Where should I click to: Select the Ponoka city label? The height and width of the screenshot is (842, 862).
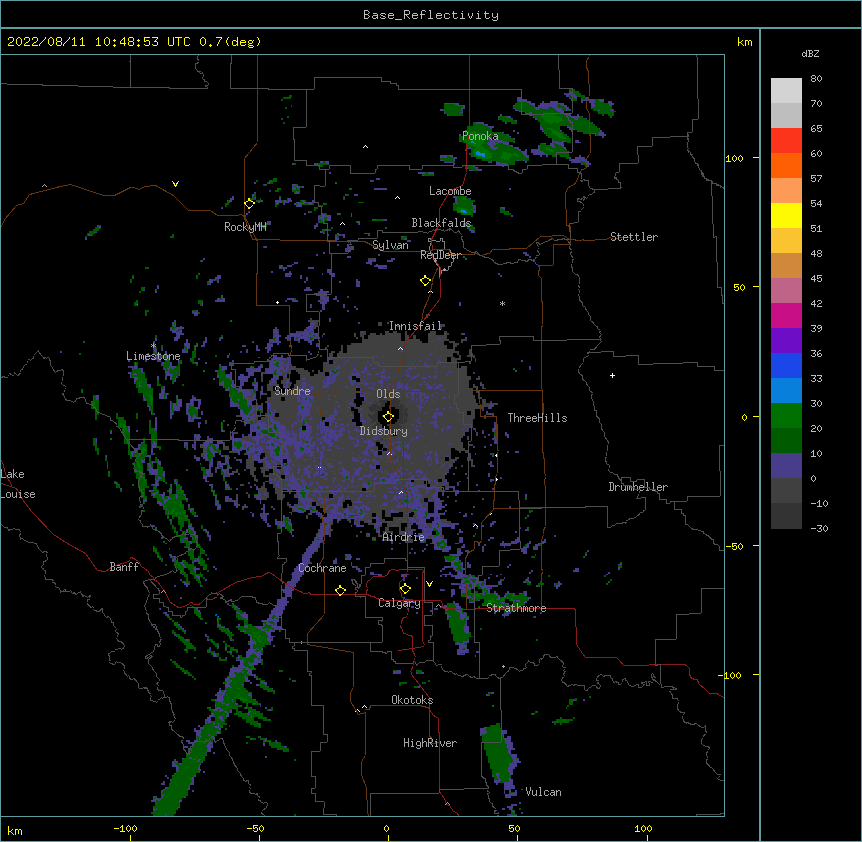(480, 136)
